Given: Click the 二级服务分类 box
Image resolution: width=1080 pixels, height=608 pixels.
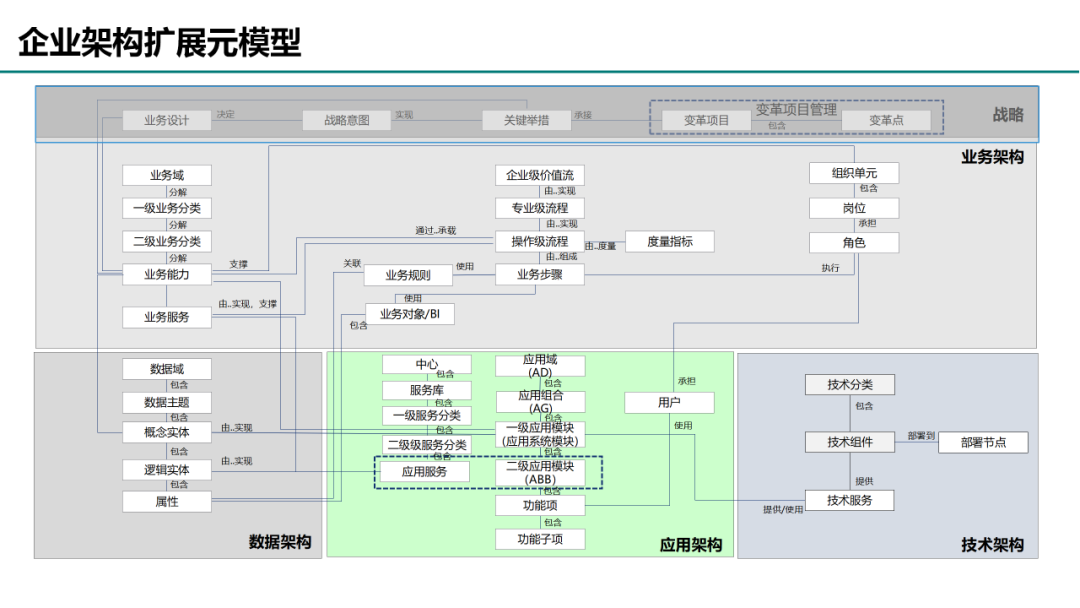Looking at the screenshot, I should pyautogui.click(x=427, y=445).
